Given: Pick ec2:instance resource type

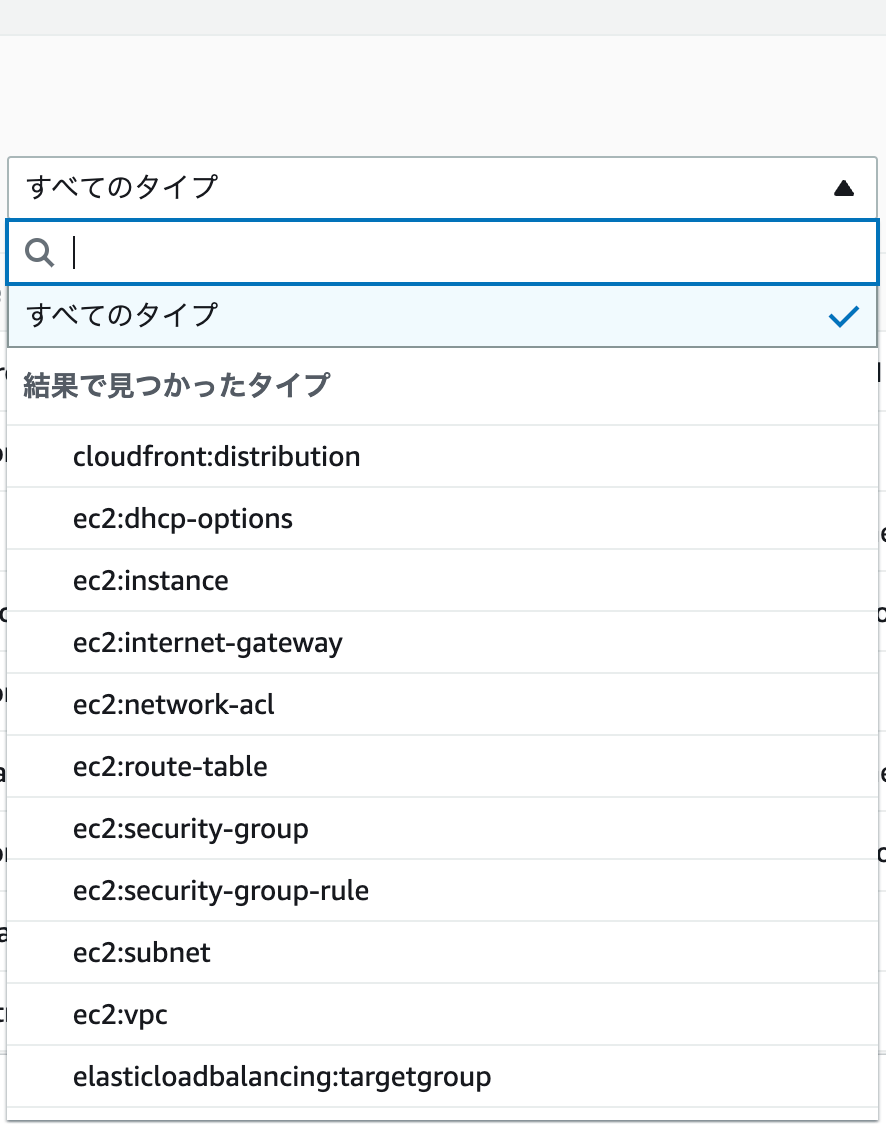Looking at the screenshot, I should pos(442,580).
